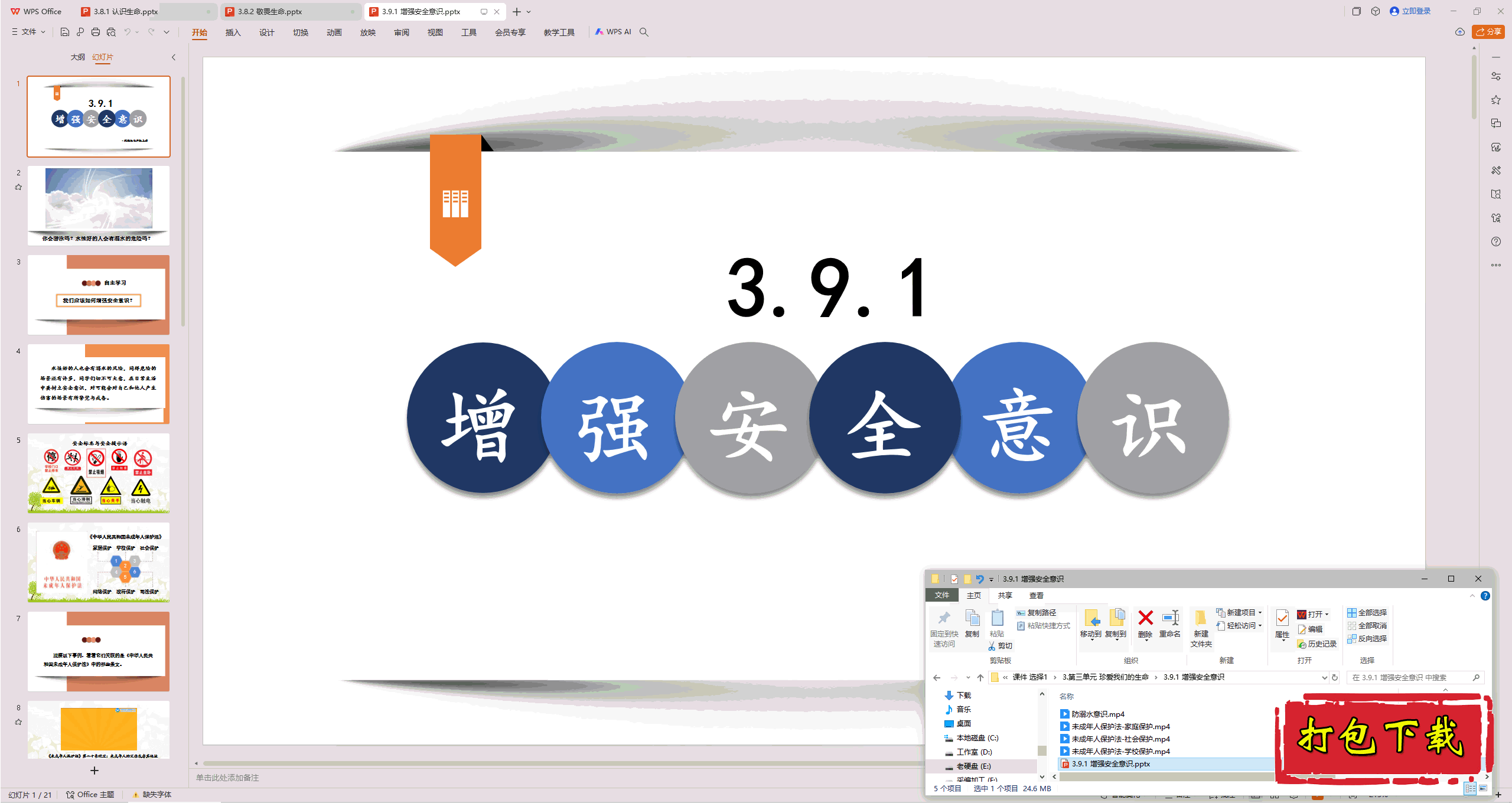The image size is (1512, 803).
Task: Click the Redo arrow in WPS toolbar
Action: click(151, 32)
